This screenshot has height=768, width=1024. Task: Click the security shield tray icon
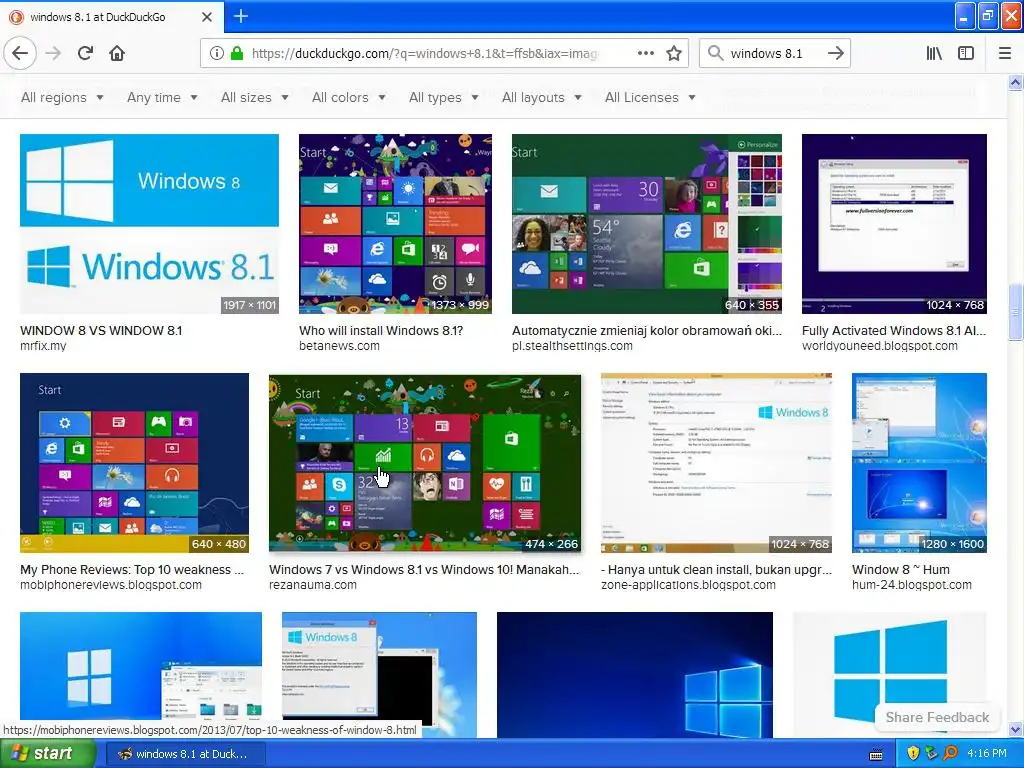click(x=913, y=754)
